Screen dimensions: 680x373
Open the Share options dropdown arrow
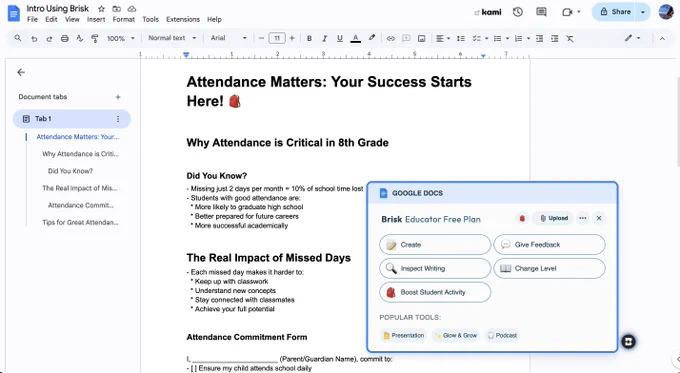(643, 12)
